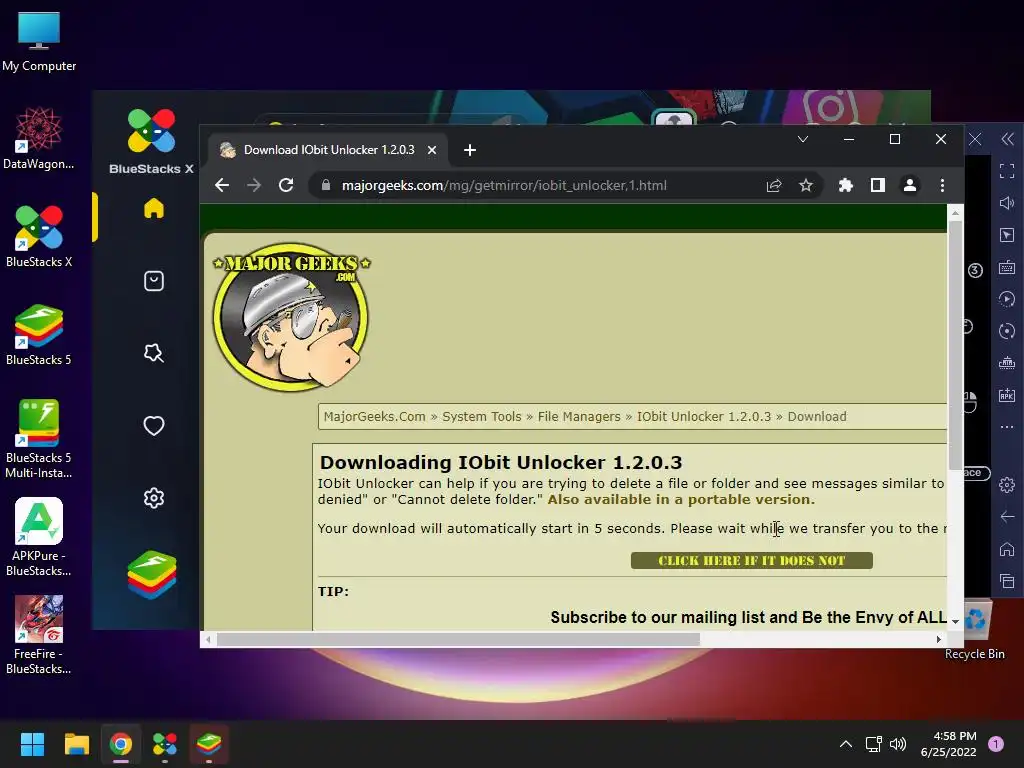The height and width of the screenshot is (768, 1024).
Task: Share this page from address bar
Action: [x=774, y=185]
